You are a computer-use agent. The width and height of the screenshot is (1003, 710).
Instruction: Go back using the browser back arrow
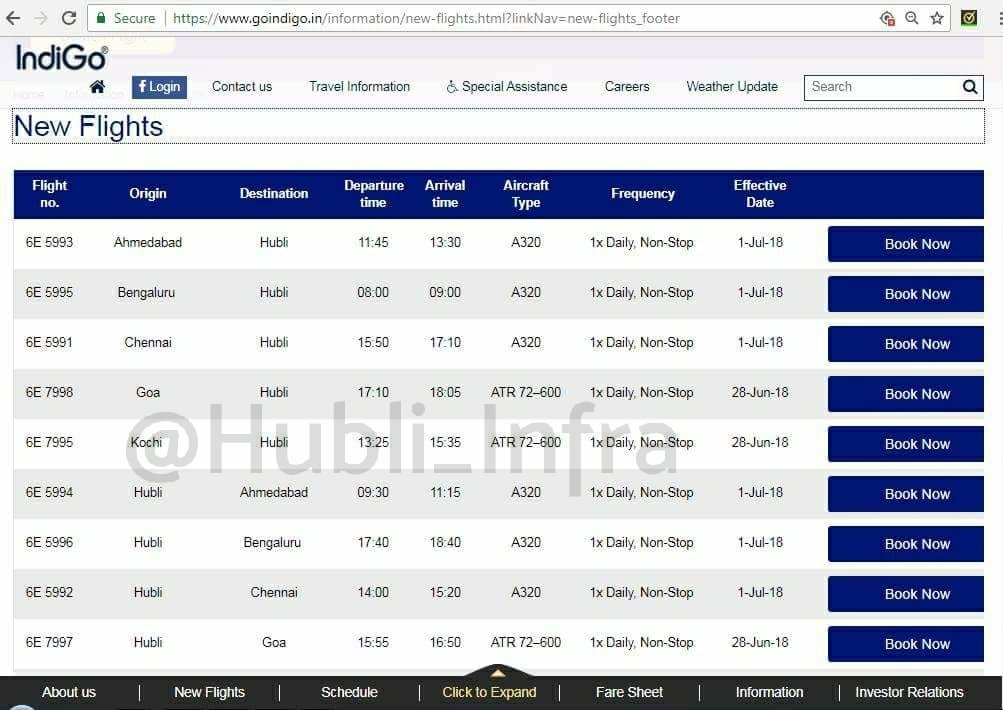tap(13, 18)
